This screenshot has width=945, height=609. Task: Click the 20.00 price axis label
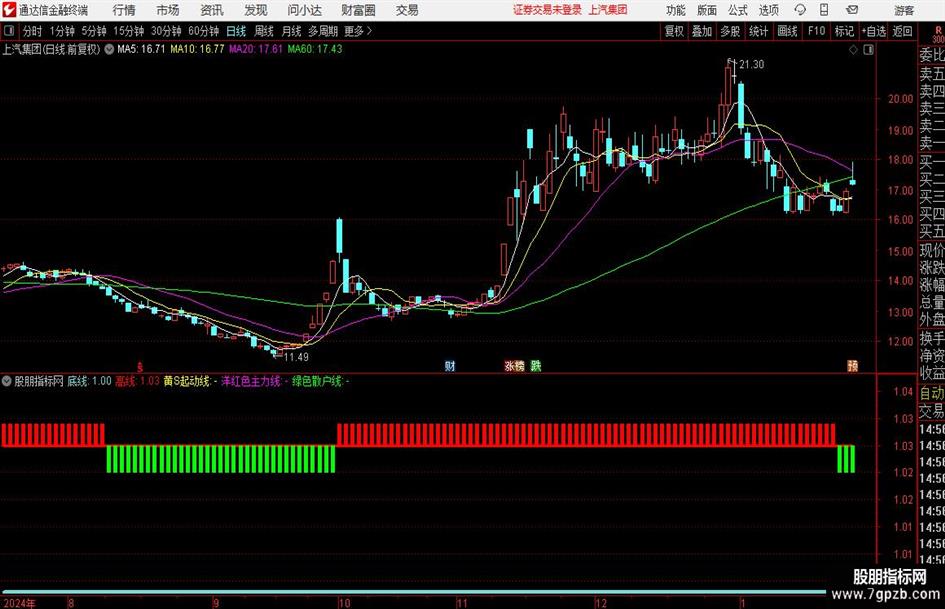point(900,99)
